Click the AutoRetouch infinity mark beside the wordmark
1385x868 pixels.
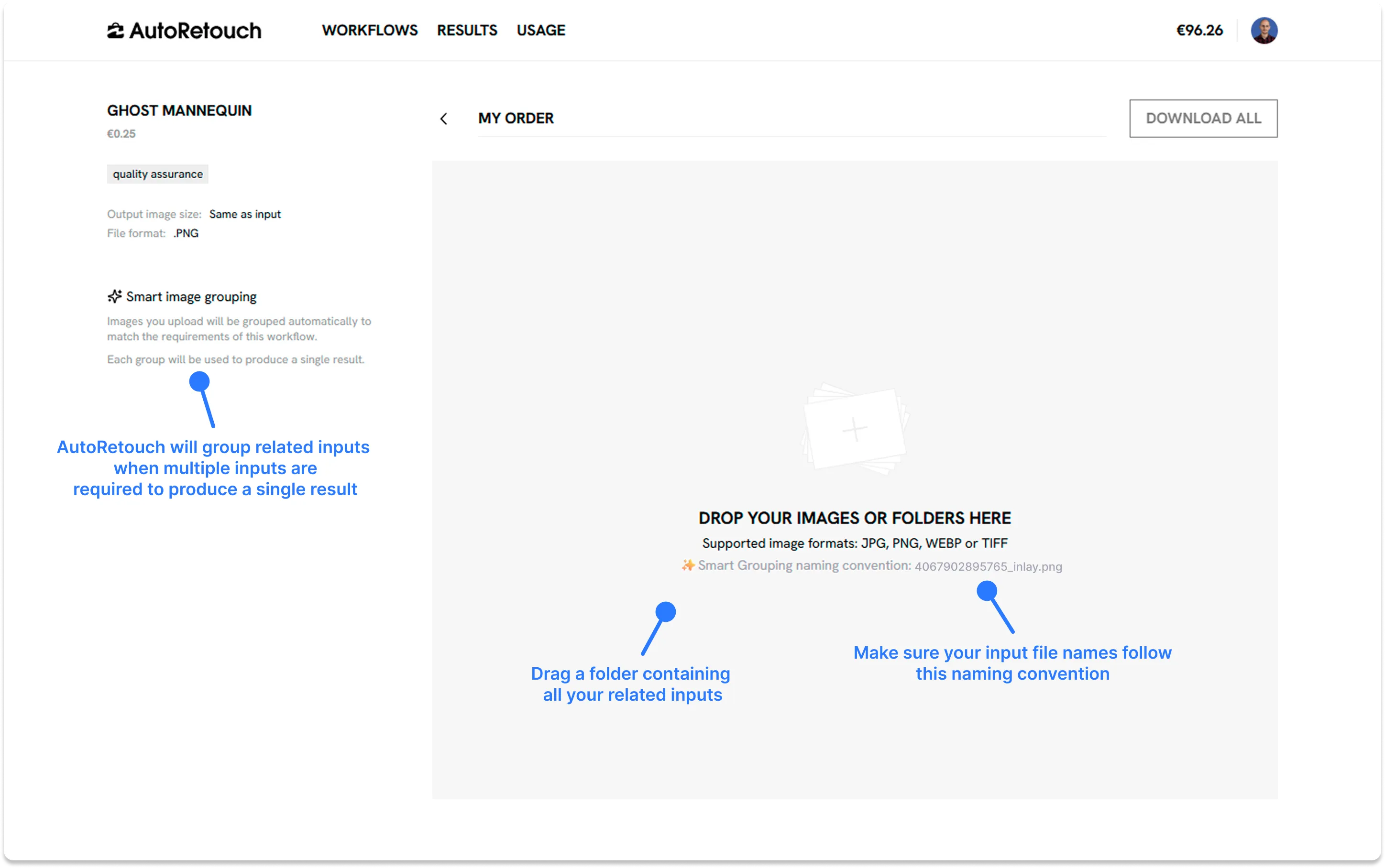click(115, 30)
